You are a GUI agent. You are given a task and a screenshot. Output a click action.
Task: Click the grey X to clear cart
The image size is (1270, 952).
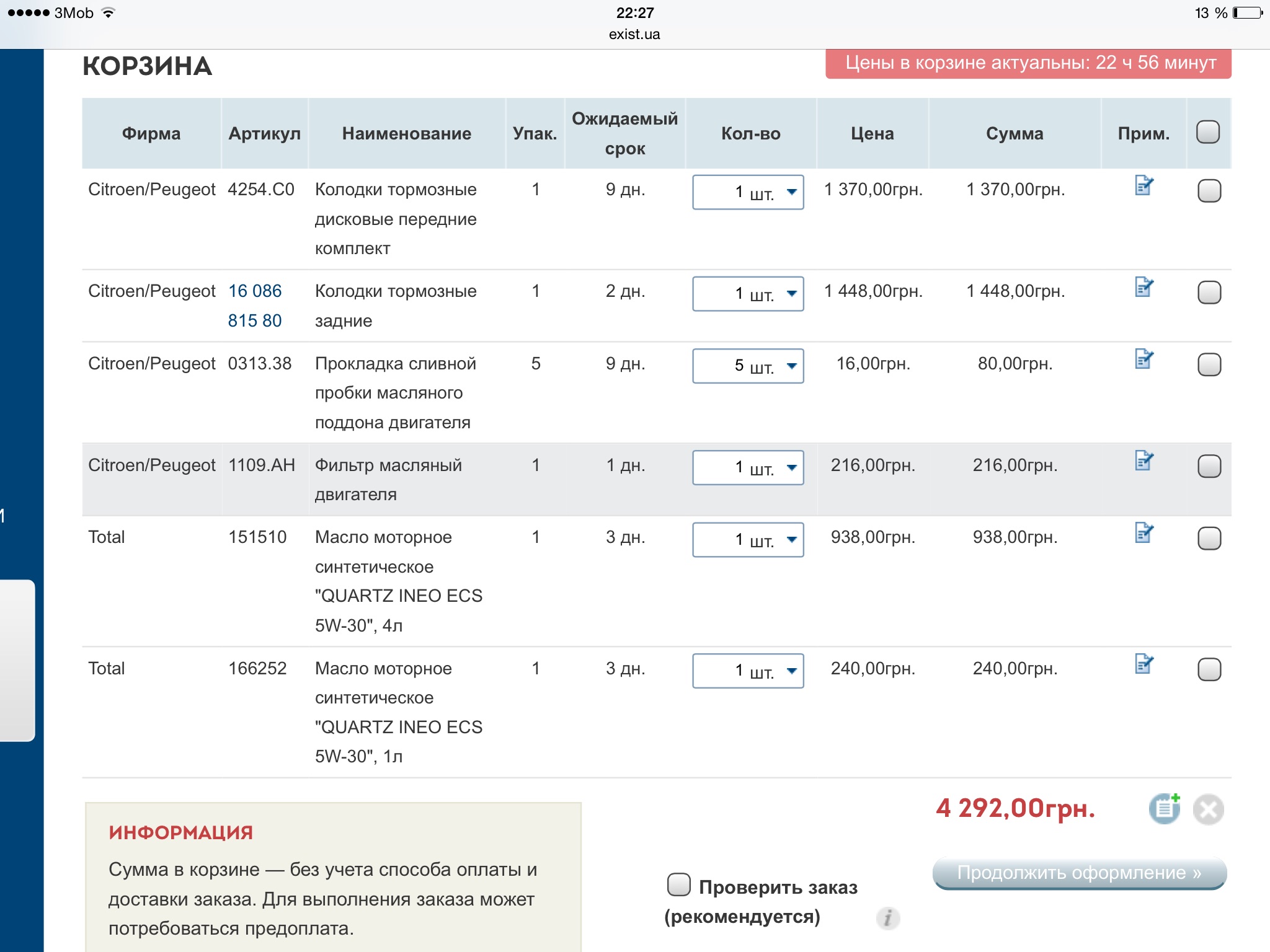pyautogui.click(x=1208, y=809)
